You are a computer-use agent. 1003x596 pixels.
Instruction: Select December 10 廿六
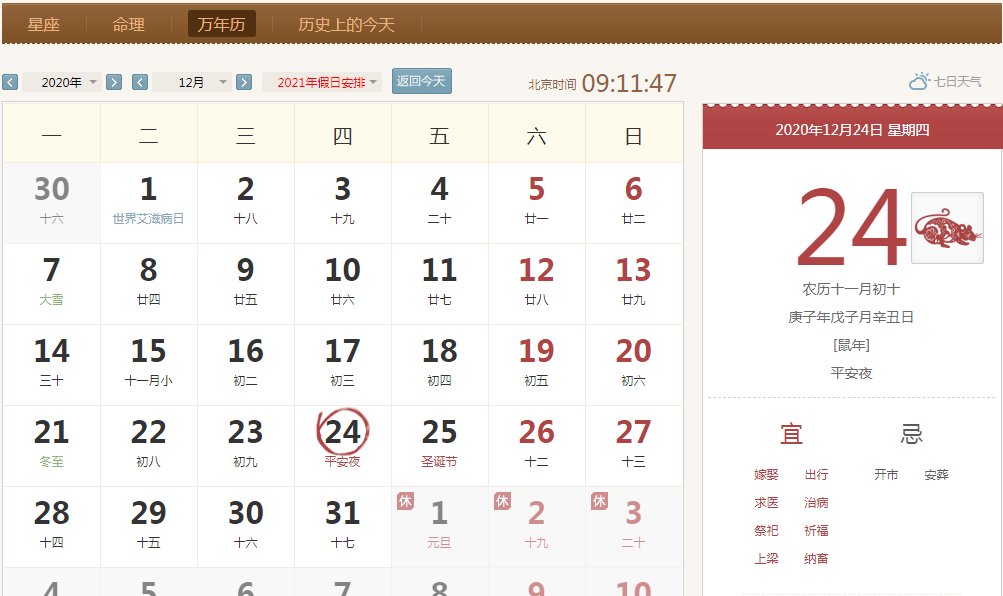[x=343, y=284]
